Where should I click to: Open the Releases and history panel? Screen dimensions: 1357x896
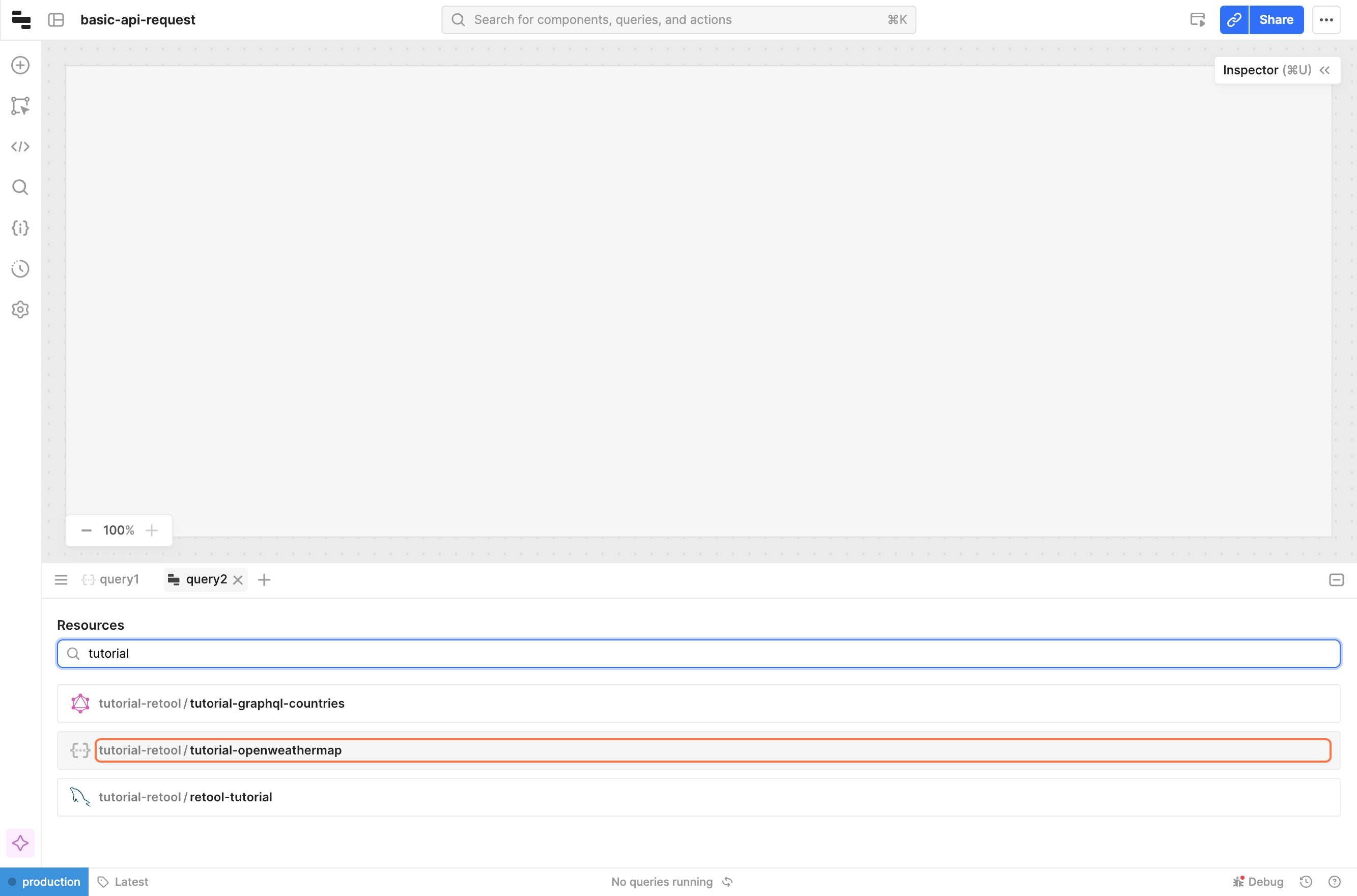pos(20,269)
